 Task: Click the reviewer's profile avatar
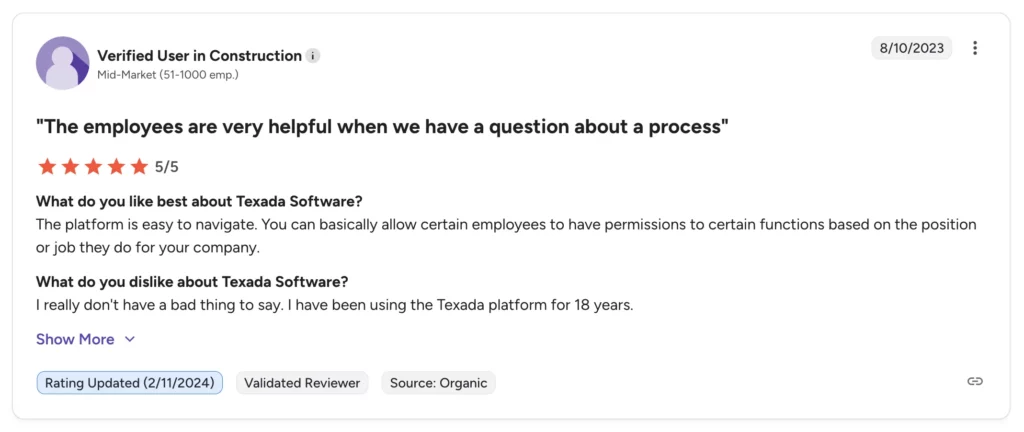click(x=62, y=63)
